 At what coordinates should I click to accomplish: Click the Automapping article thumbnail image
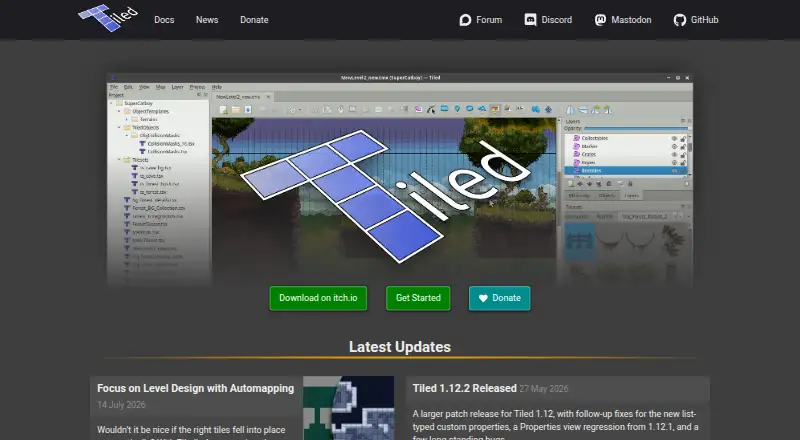point(348,408)
